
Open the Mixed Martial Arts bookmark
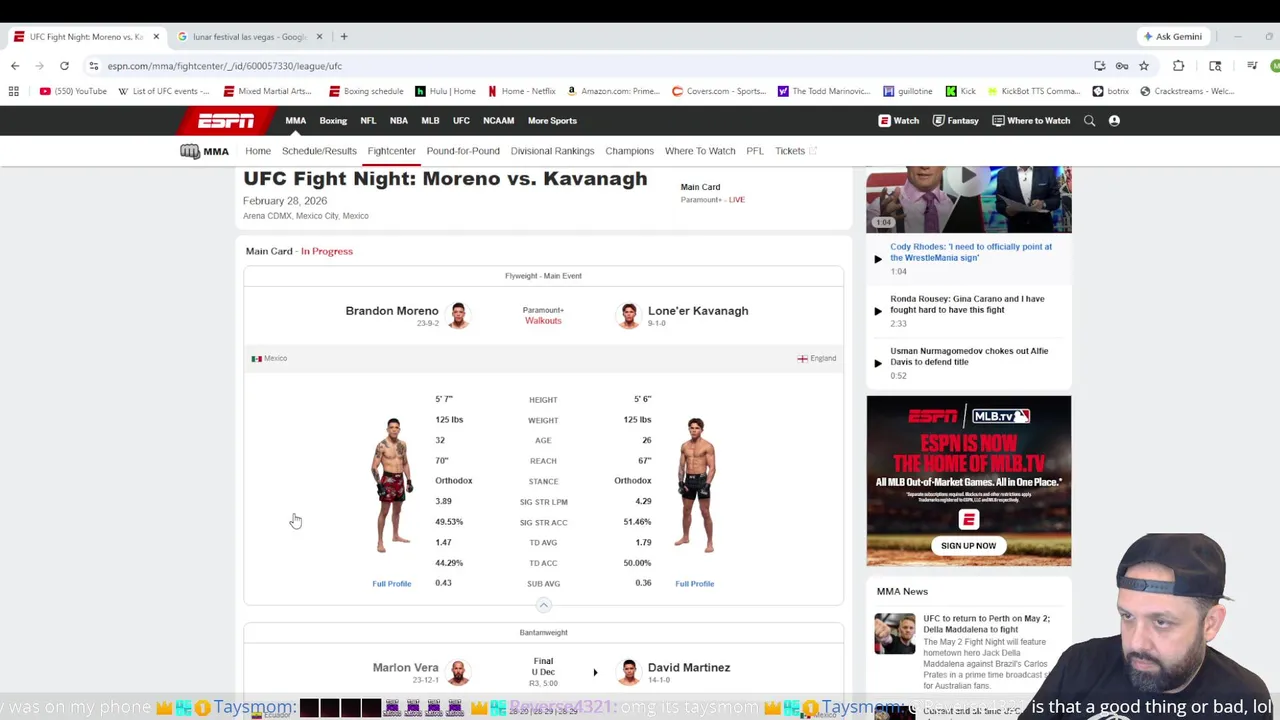pyautogui.click(x=268, y=91)
